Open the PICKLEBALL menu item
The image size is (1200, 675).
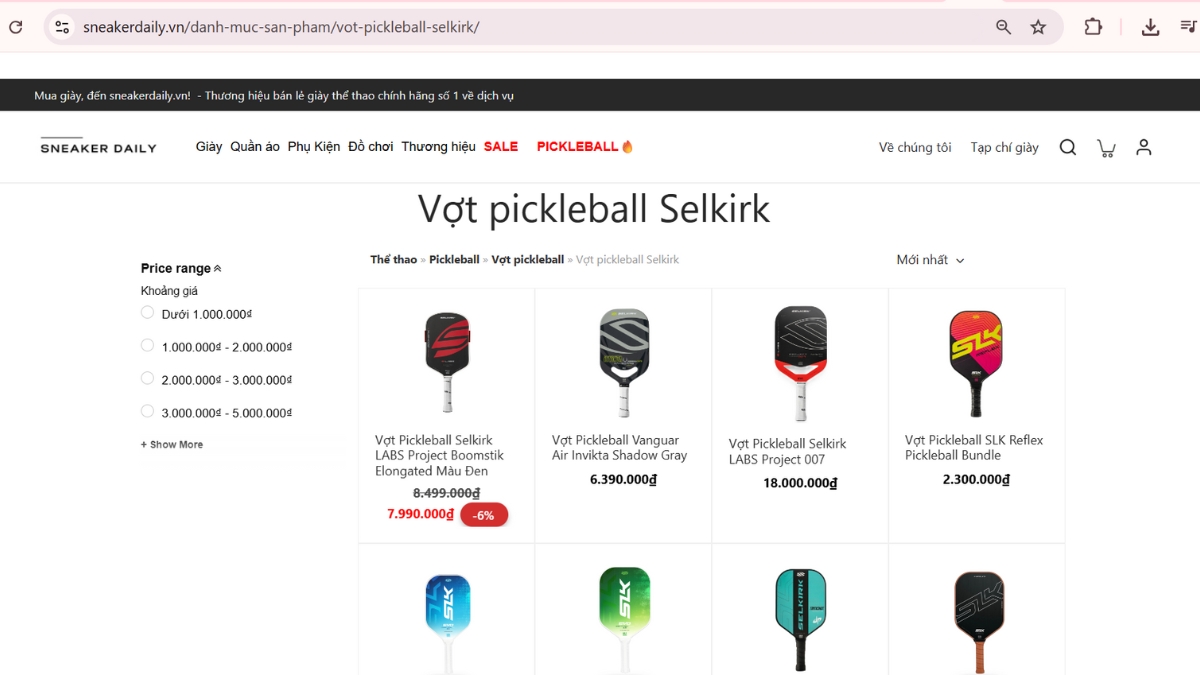coord(585,147)
